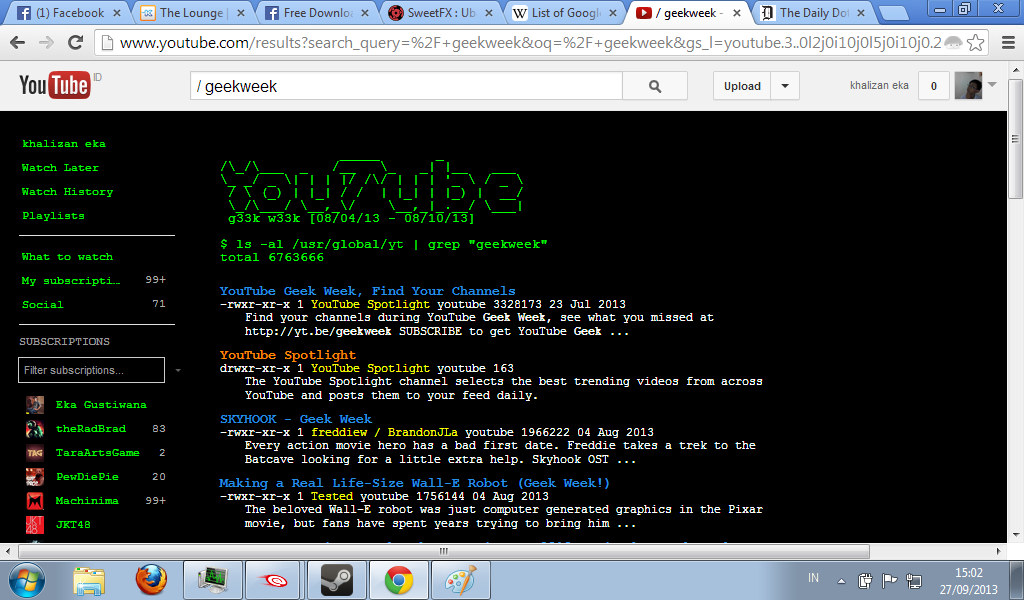This screenshot has height=600, width=1024.
Task: Go to What to watch
Action: [67, 257]
